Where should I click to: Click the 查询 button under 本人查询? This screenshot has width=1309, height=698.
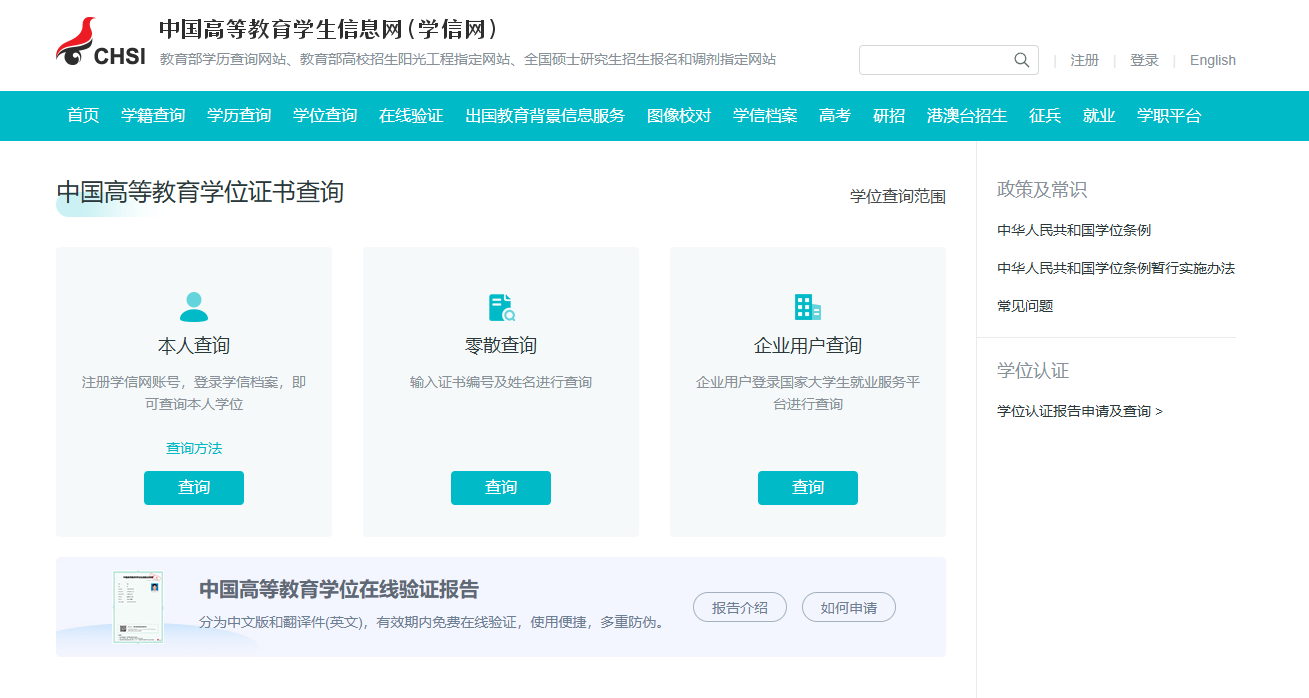(193, 488)
